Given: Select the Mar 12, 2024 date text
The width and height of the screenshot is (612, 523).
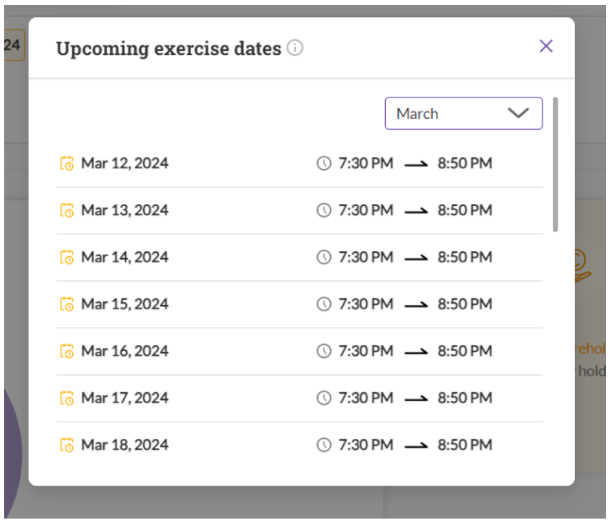Looking at the screenshot, I should pos(125,164).
